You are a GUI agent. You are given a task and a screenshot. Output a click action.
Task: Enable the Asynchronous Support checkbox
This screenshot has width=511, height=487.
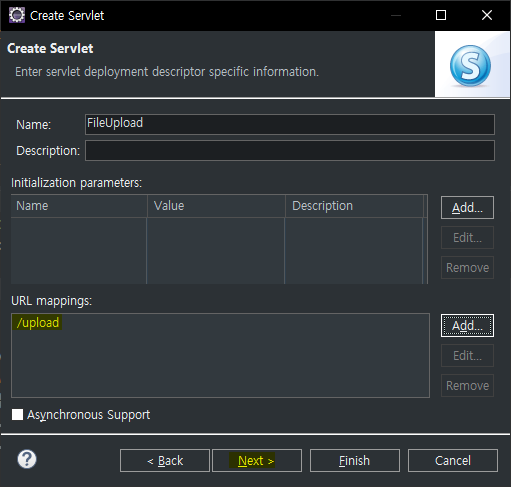17,415
